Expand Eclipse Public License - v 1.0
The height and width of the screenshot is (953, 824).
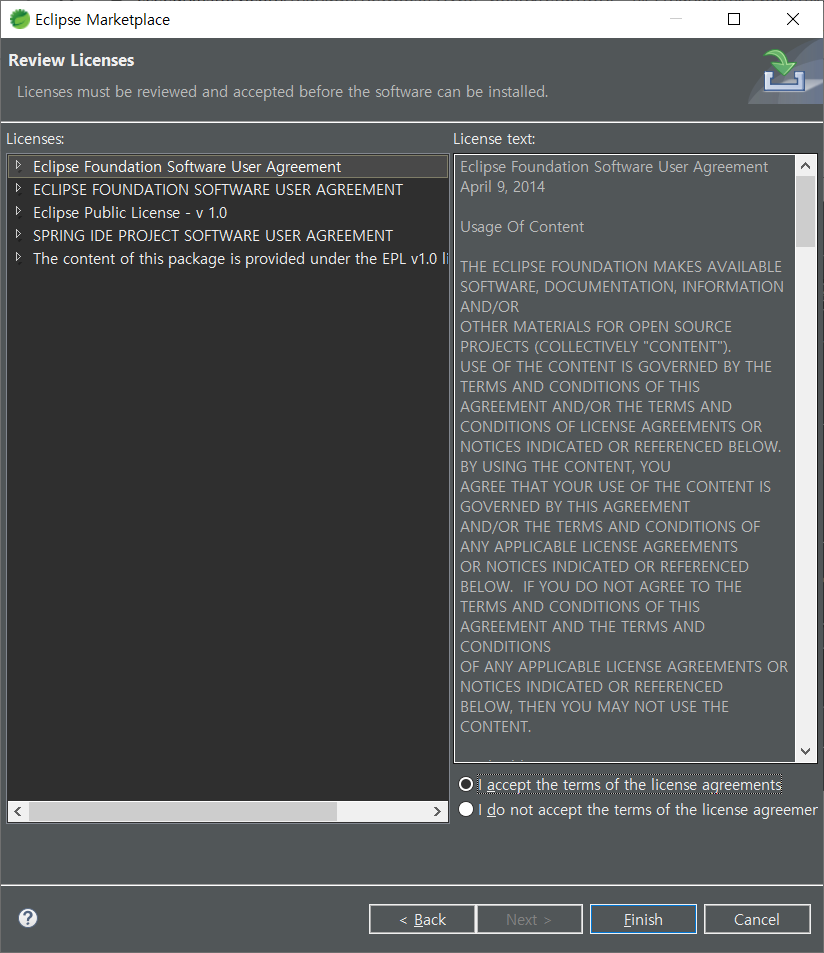(x=19, y=212)
